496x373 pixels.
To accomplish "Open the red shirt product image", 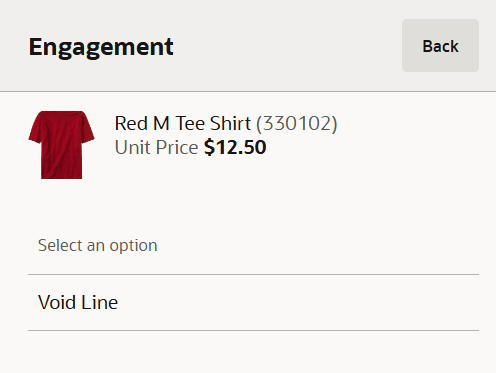I will pos(61,145).
